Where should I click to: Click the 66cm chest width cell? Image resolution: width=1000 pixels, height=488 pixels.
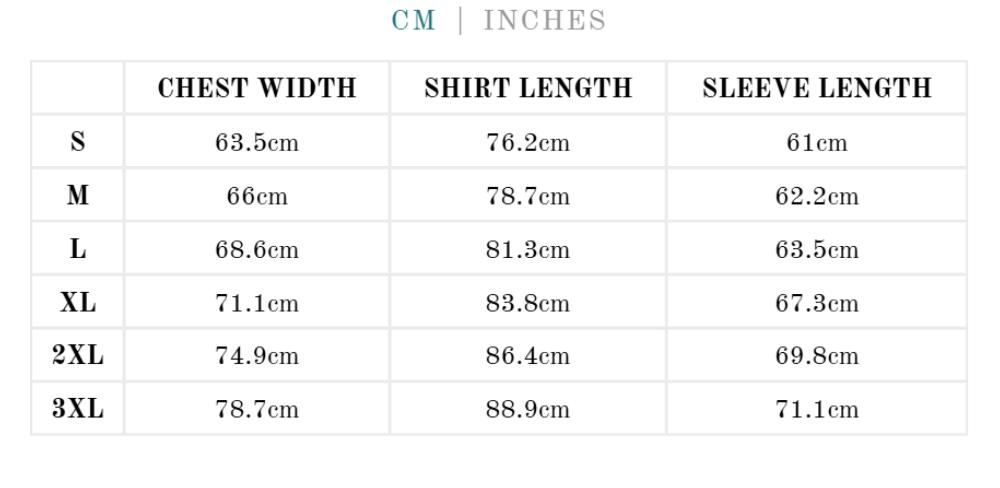[x=257, y=196]
